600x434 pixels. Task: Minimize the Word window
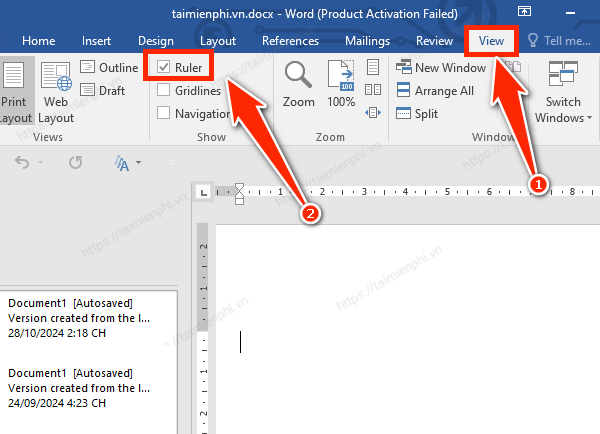(x=571, y=13)
